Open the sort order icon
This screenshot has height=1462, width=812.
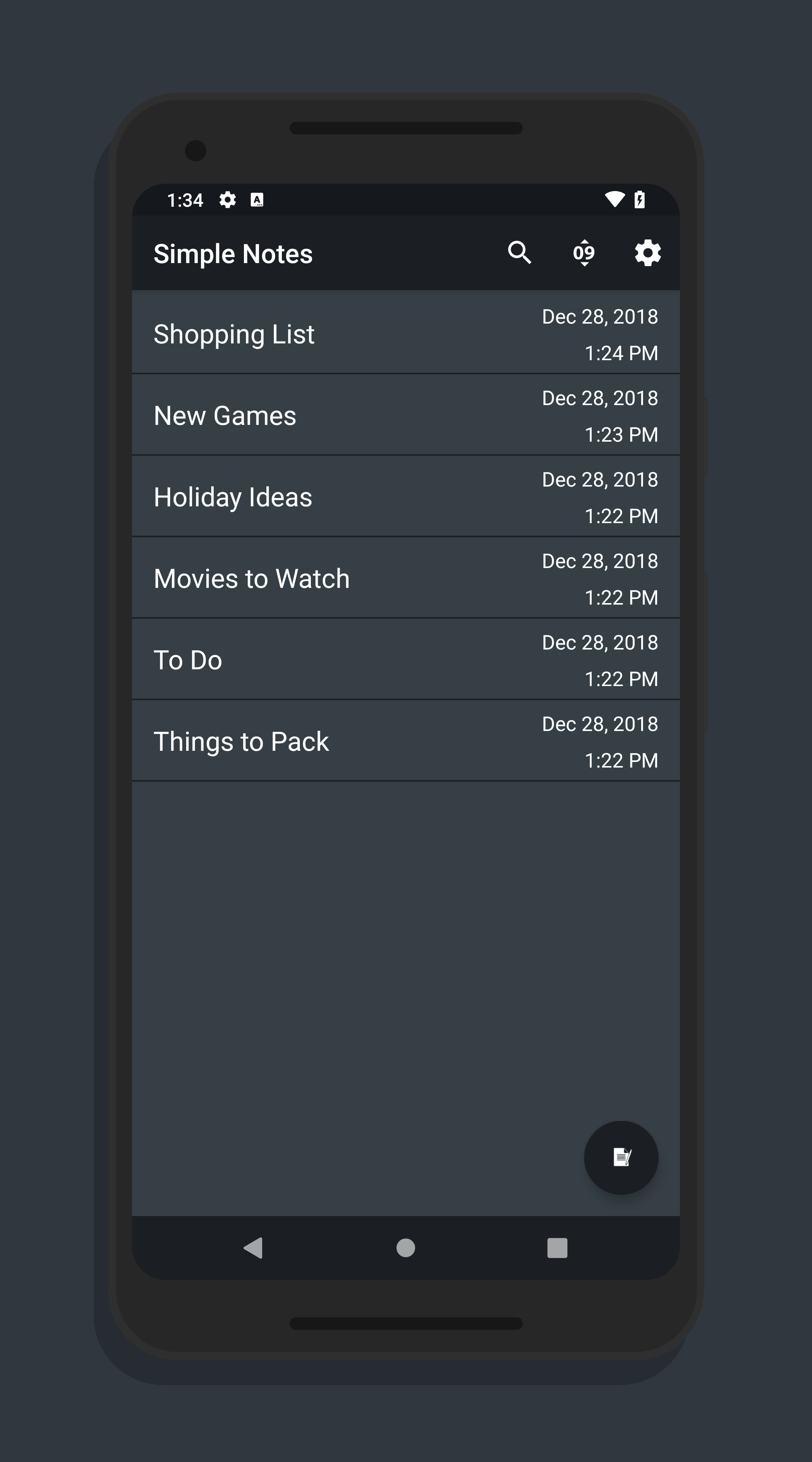click(583, 252)
